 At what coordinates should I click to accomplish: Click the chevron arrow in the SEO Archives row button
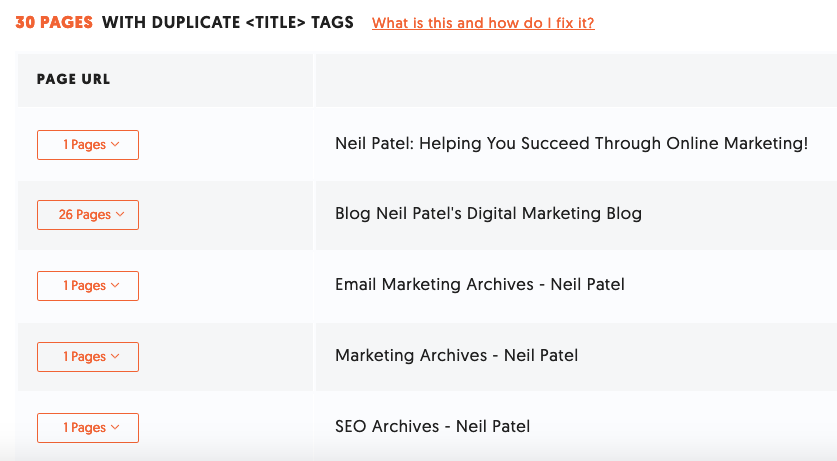click(115, 427)
